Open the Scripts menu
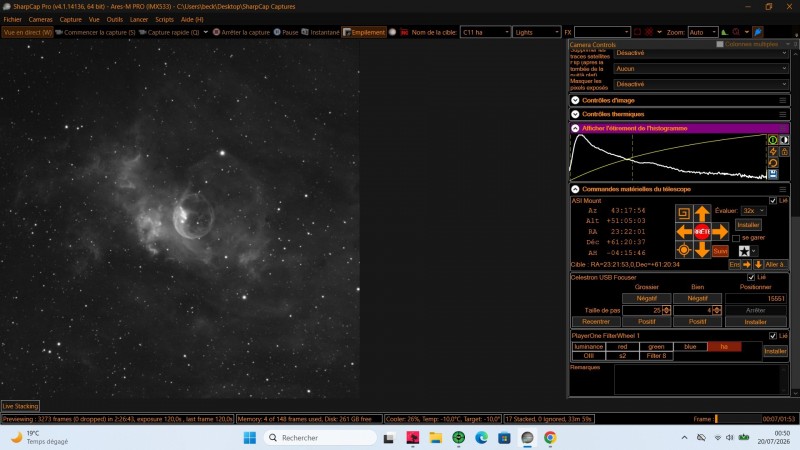 tap(164, 19)
